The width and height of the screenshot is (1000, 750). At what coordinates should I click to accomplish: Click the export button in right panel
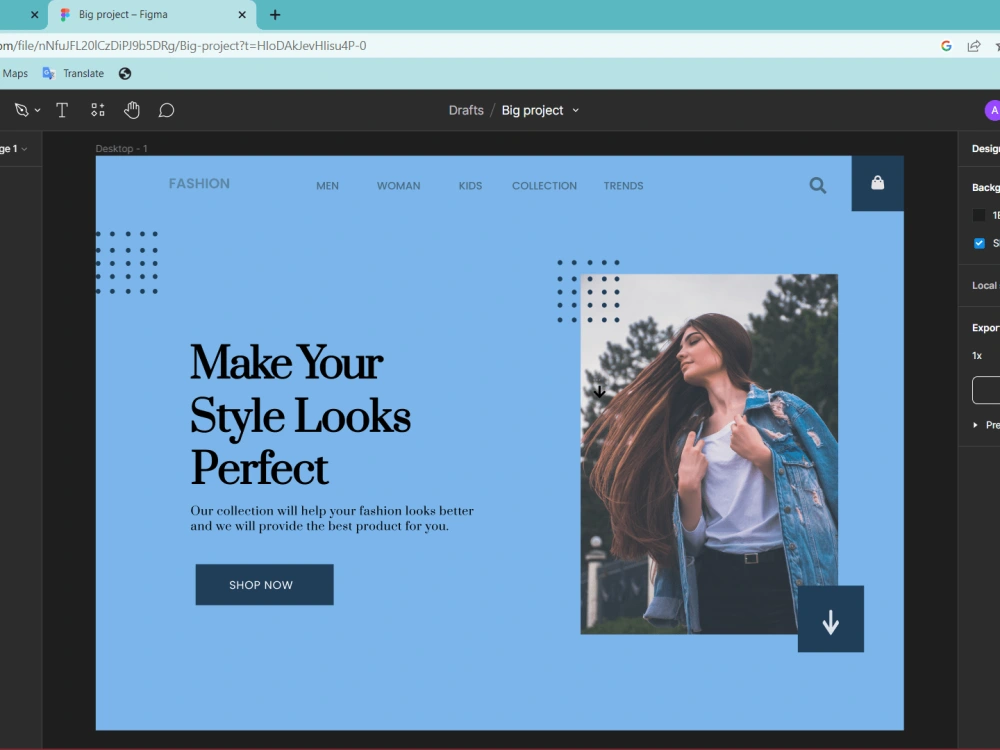click(x=986, y=390)
